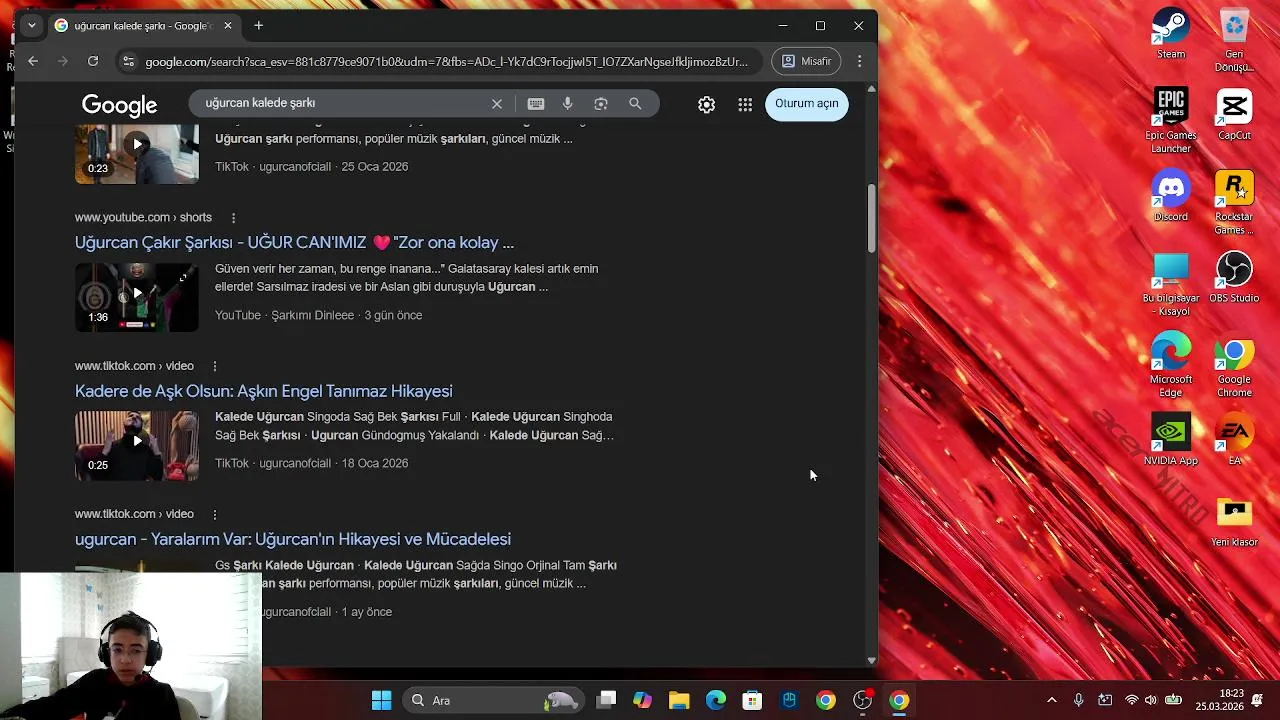
Task: Launch NVIDIA App from desktop
Action: (1170, 440)
